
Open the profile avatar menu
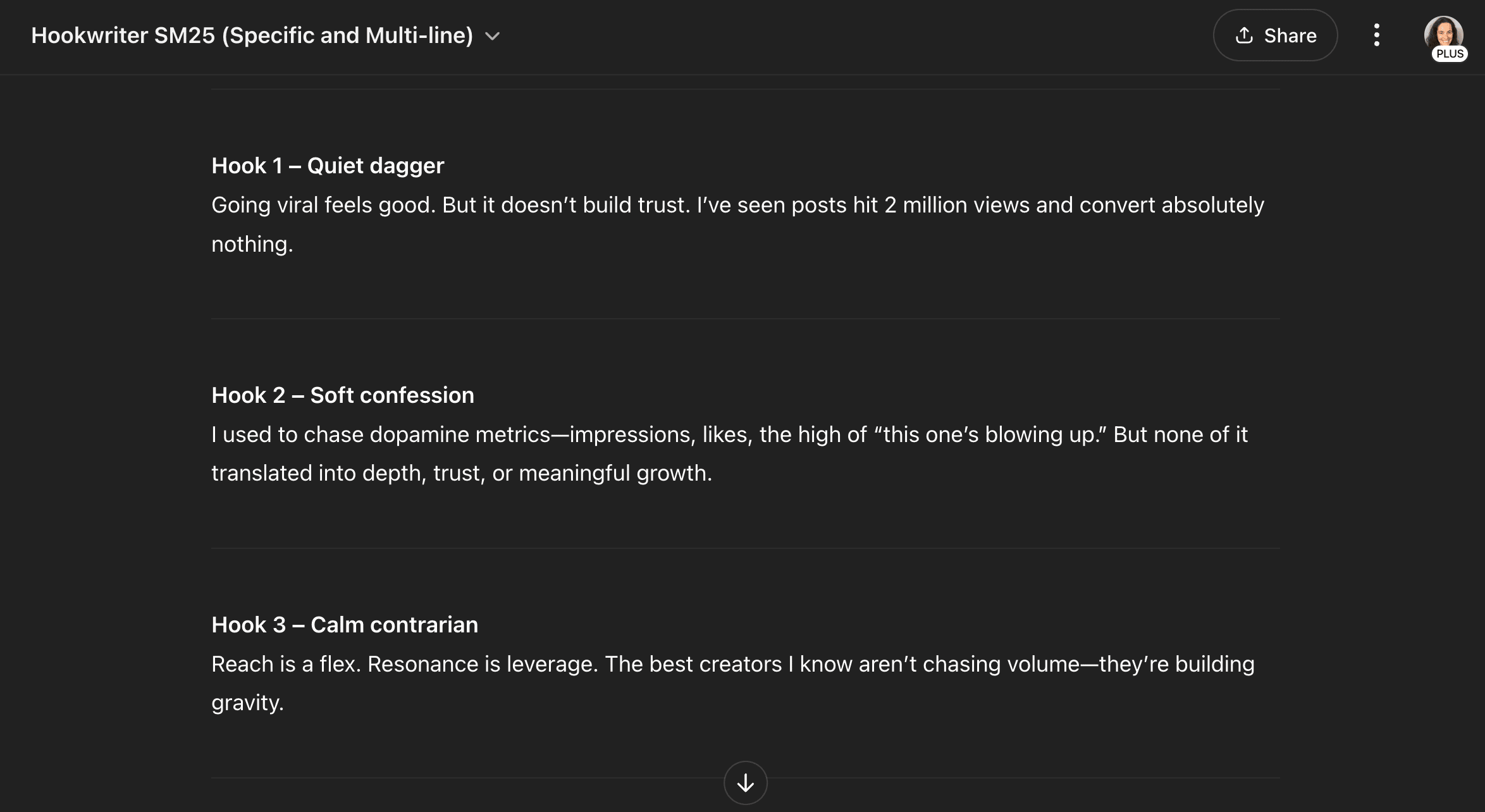click(1443, 34)
